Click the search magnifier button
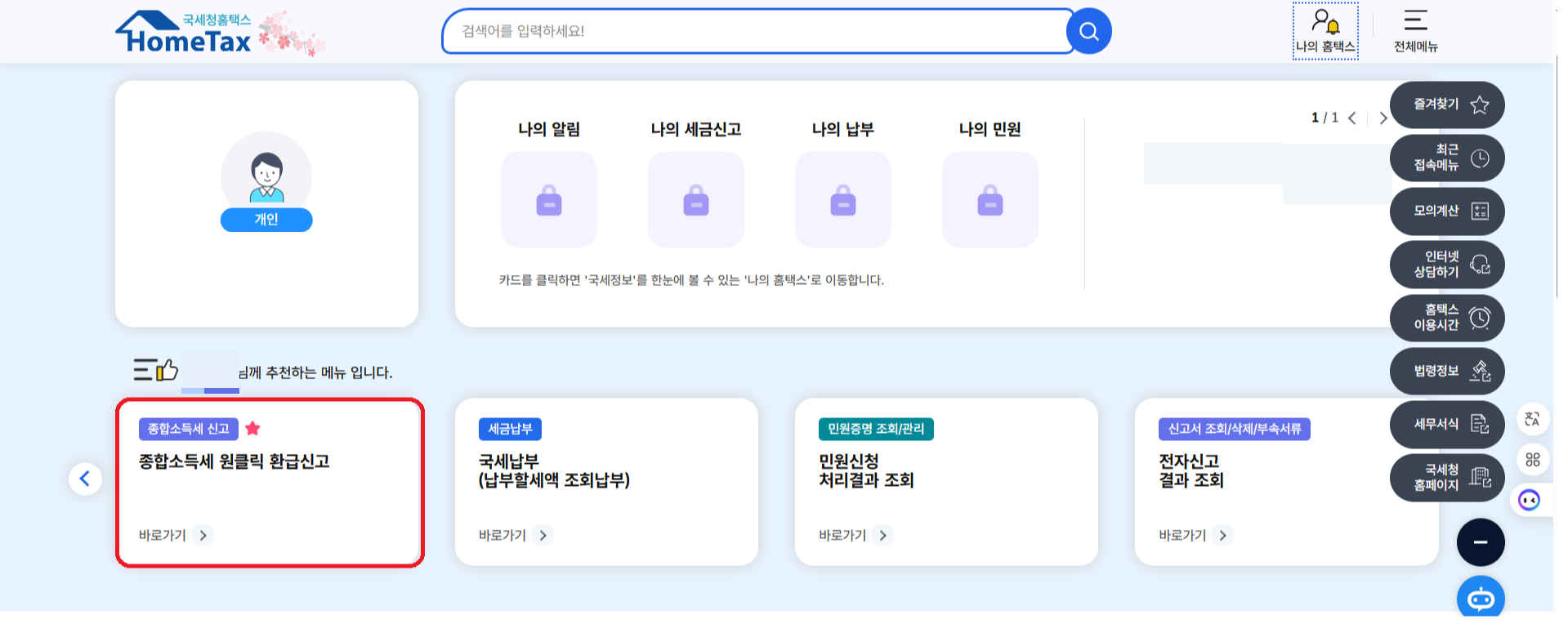This screenshot has width=1568, height=633. point(1089,32)
